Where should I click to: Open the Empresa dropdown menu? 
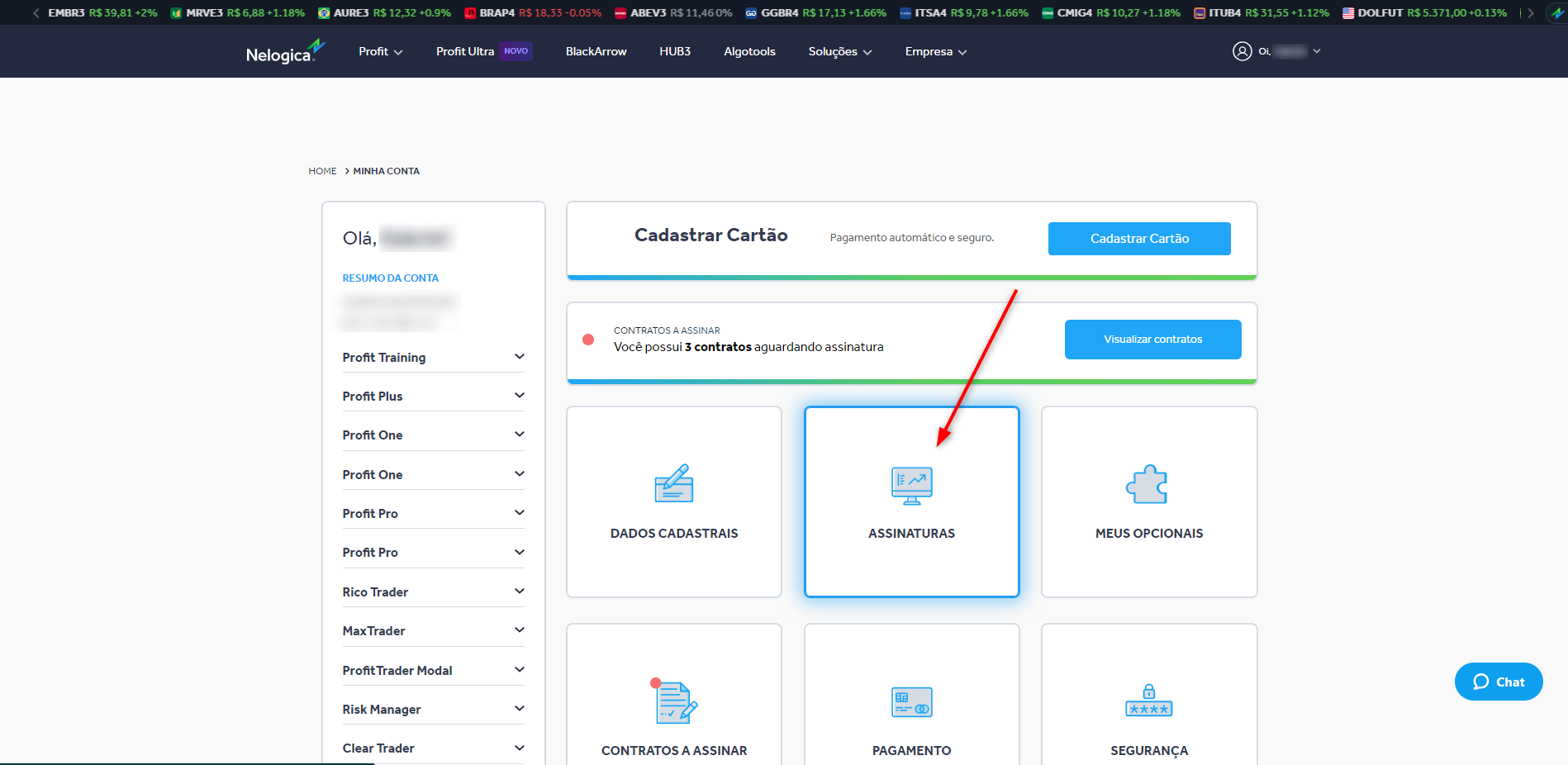936,51
